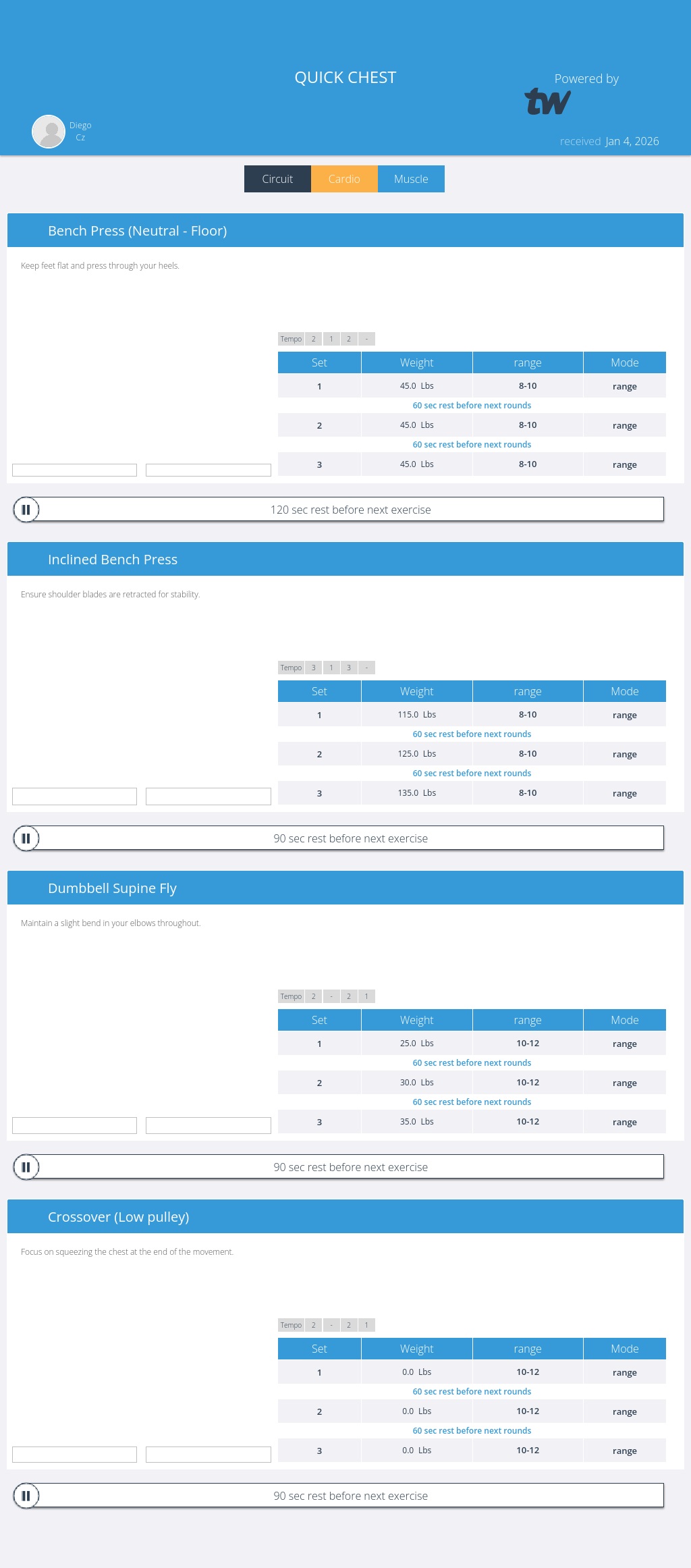Collapse the Inclined Bench Press section header
691x1568 pixels.
[x=345, y=560]
